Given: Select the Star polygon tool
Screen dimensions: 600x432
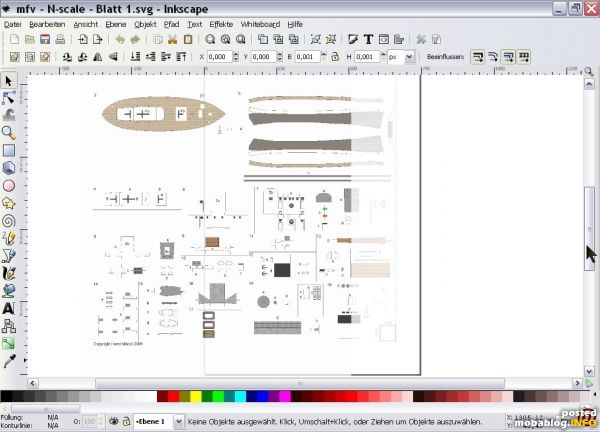Looking at the screenshot, I should 9,203.
